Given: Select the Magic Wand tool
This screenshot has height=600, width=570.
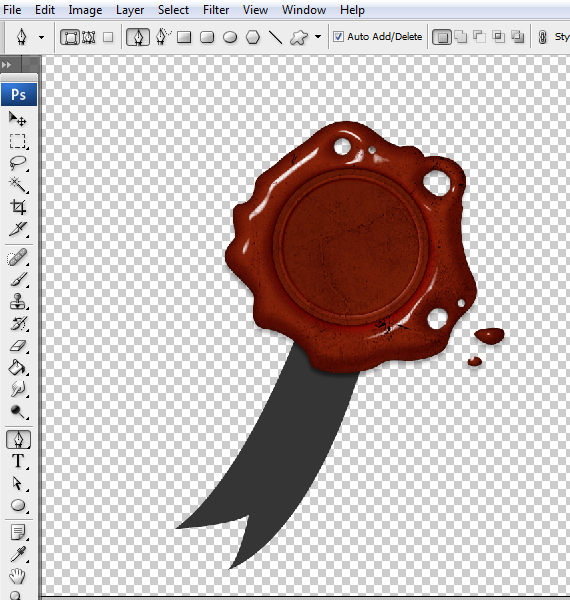Looking at the screenshot, I should click(x=18, y=185).
